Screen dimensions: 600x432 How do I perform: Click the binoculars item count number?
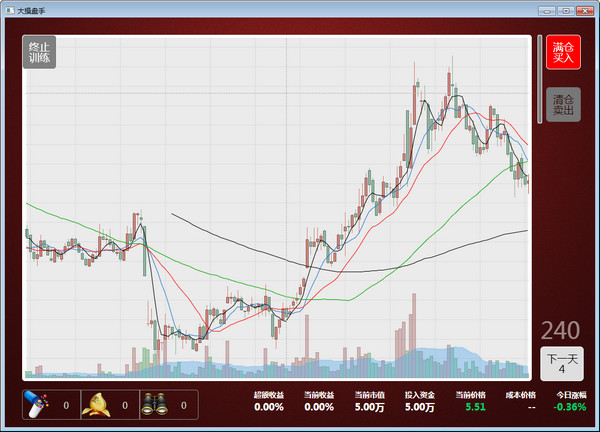click(x=184, y=405)
